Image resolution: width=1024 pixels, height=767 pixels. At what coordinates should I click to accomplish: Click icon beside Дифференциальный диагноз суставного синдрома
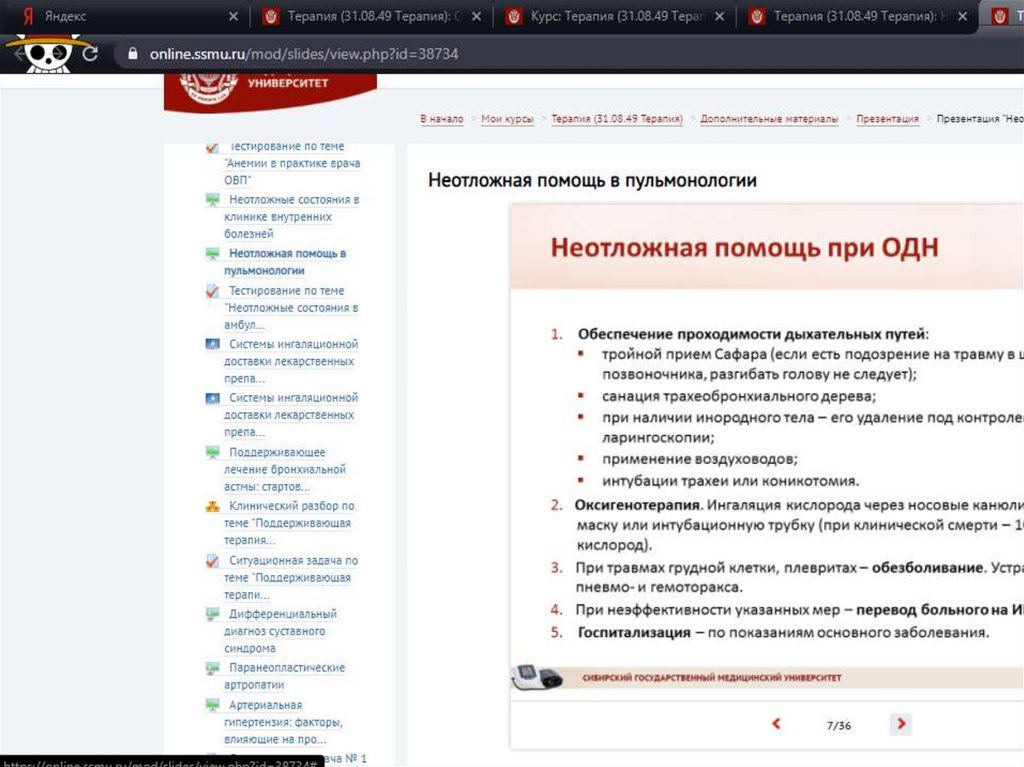[x=212, y=614]
